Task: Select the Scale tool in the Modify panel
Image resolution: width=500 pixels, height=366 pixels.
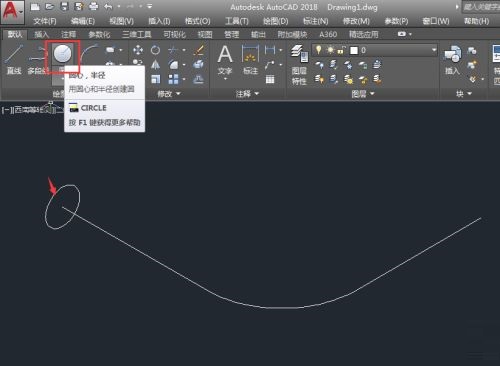Action: click(x=155, y=79)
